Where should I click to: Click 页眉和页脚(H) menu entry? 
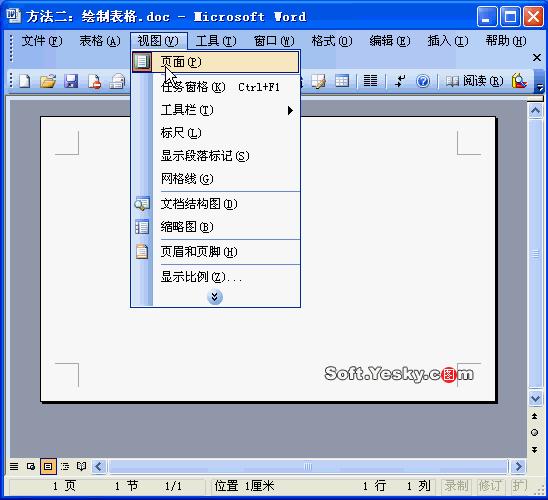tap(216, 252)
